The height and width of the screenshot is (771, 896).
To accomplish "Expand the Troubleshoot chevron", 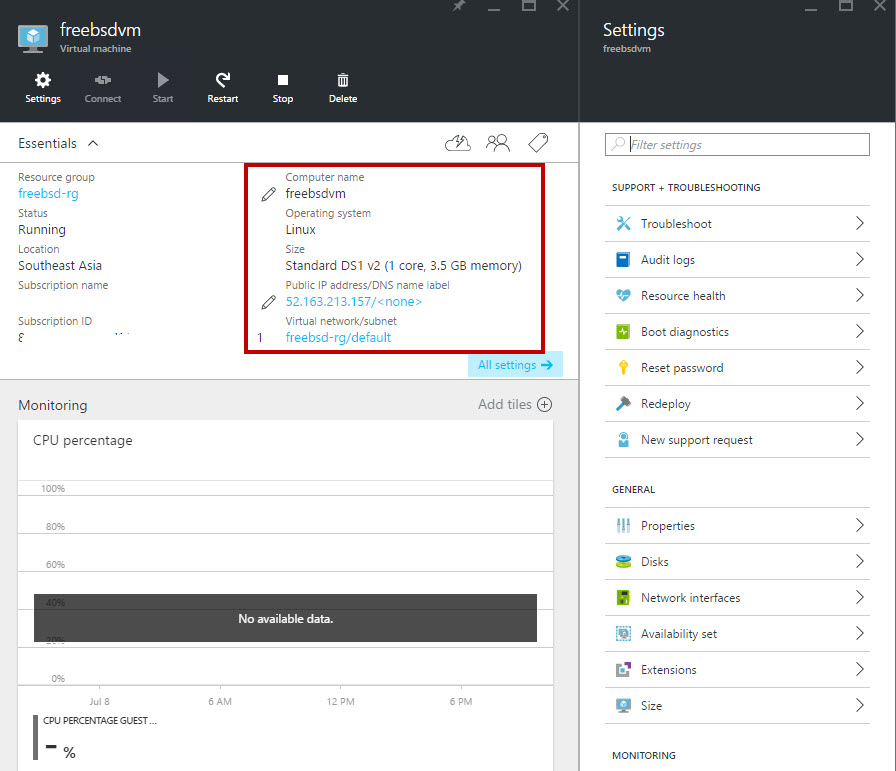I will (x=859, y=223).
